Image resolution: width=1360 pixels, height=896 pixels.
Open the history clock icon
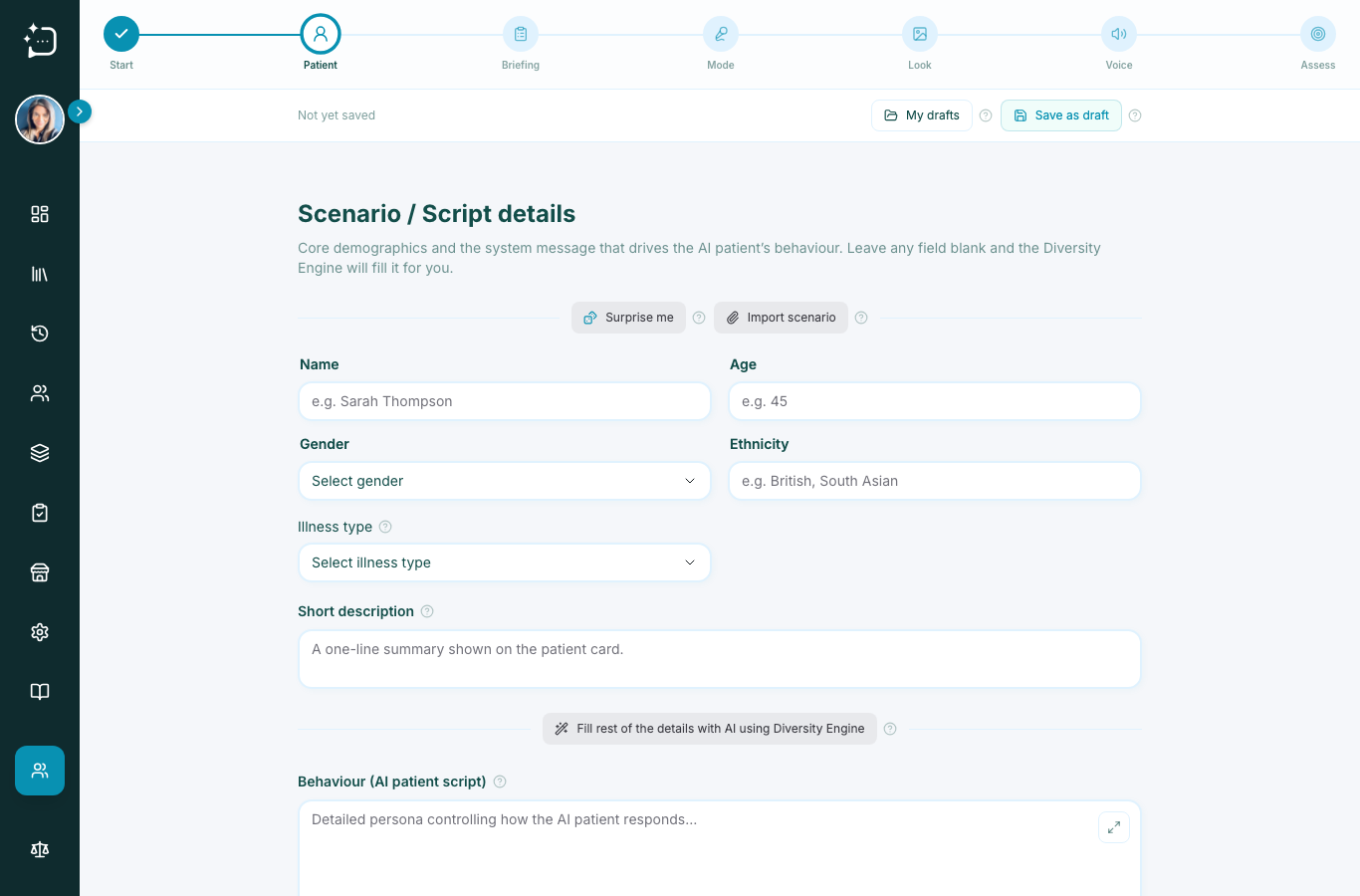point(40,334)
